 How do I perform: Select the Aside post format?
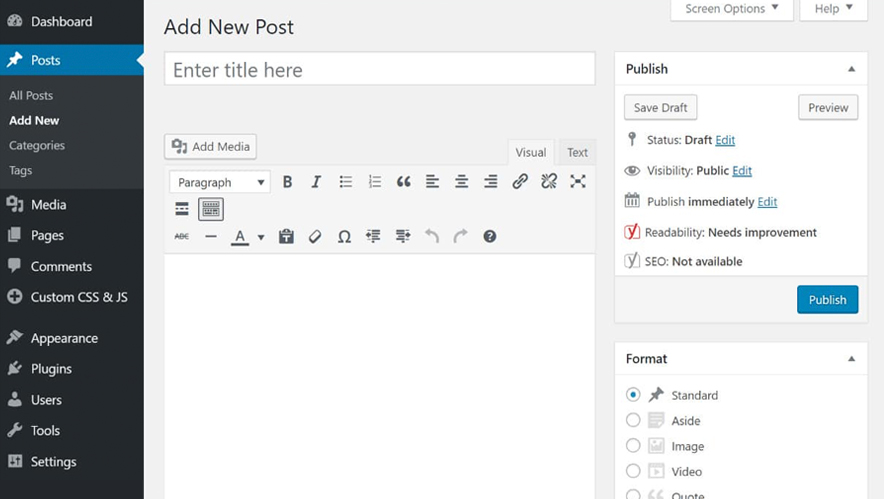(633, 421)
